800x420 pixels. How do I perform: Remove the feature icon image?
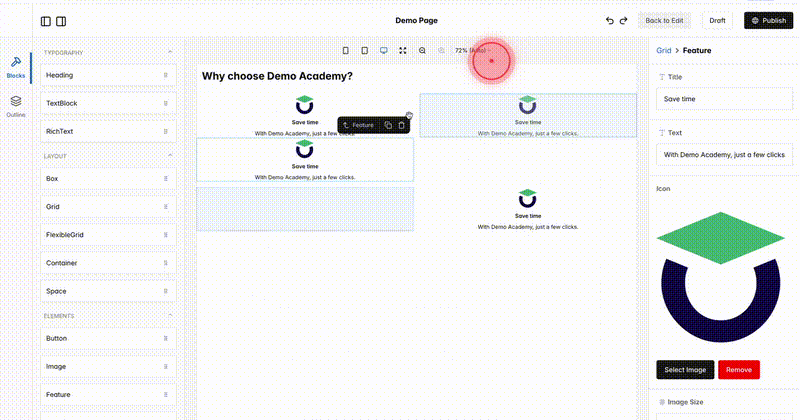pos(739,369)
